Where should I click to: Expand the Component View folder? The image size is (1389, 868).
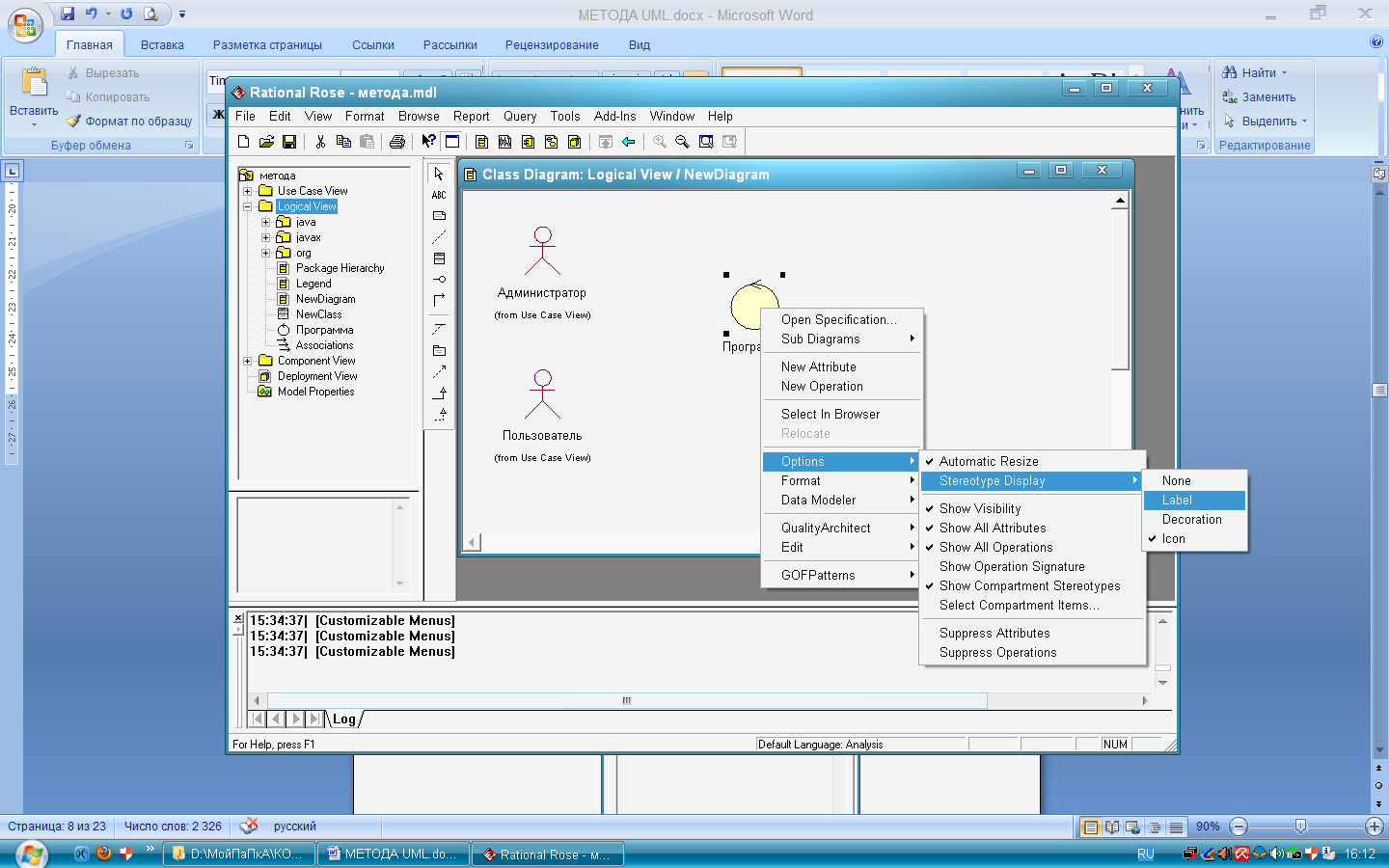pos(248,361)
